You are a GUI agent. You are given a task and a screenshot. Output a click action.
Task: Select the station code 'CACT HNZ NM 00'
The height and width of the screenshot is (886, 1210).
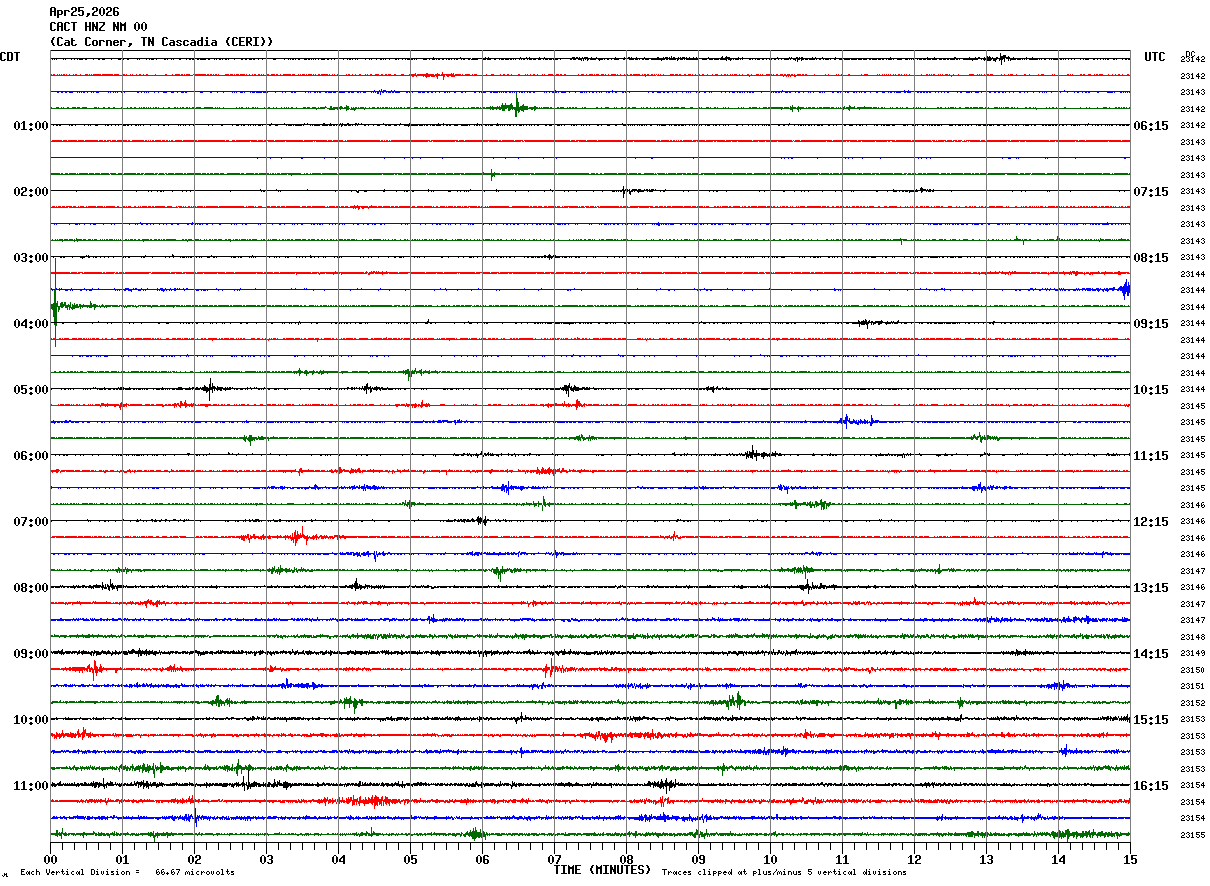98,27
